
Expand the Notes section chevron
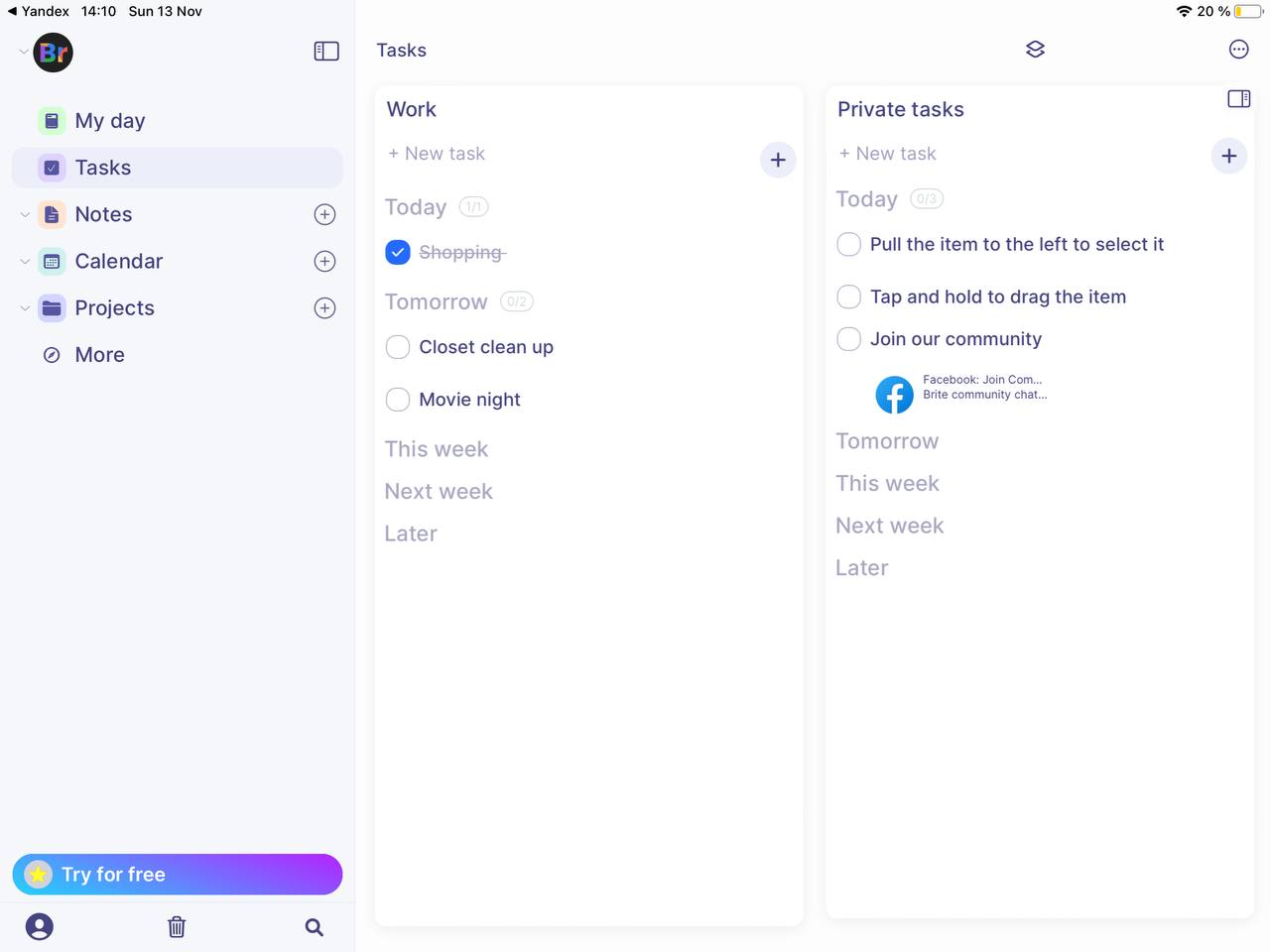pyautogui.click(x=25, y=214)
